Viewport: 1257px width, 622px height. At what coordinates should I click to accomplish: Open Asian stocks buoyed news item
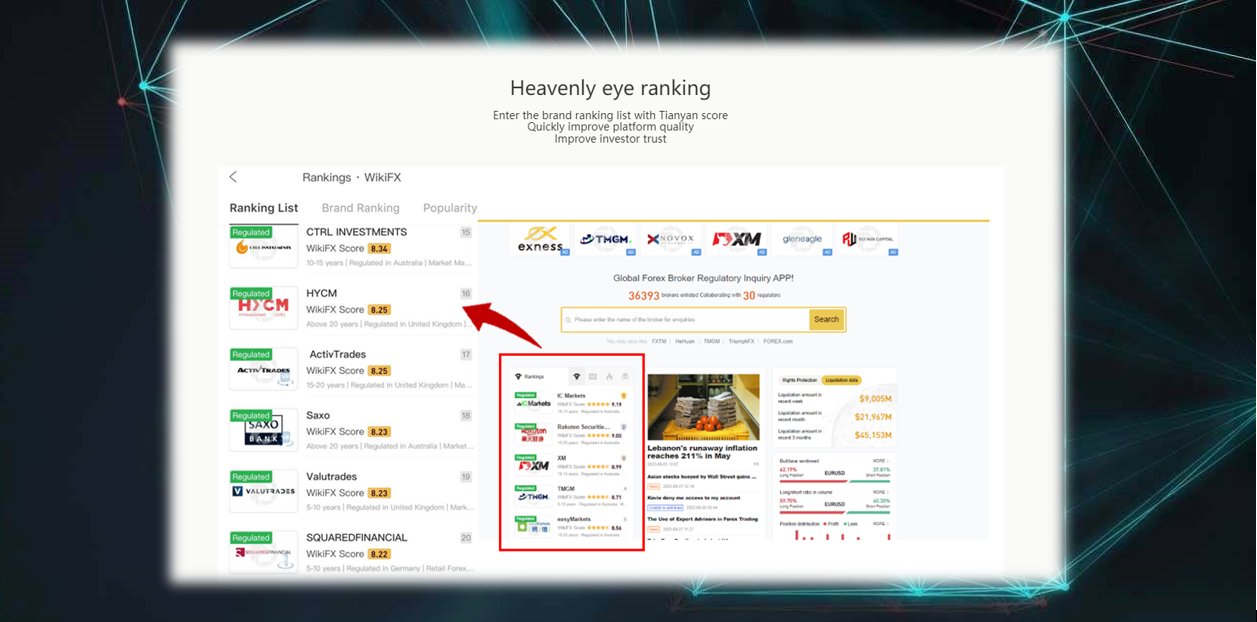[x=701, y=478]
